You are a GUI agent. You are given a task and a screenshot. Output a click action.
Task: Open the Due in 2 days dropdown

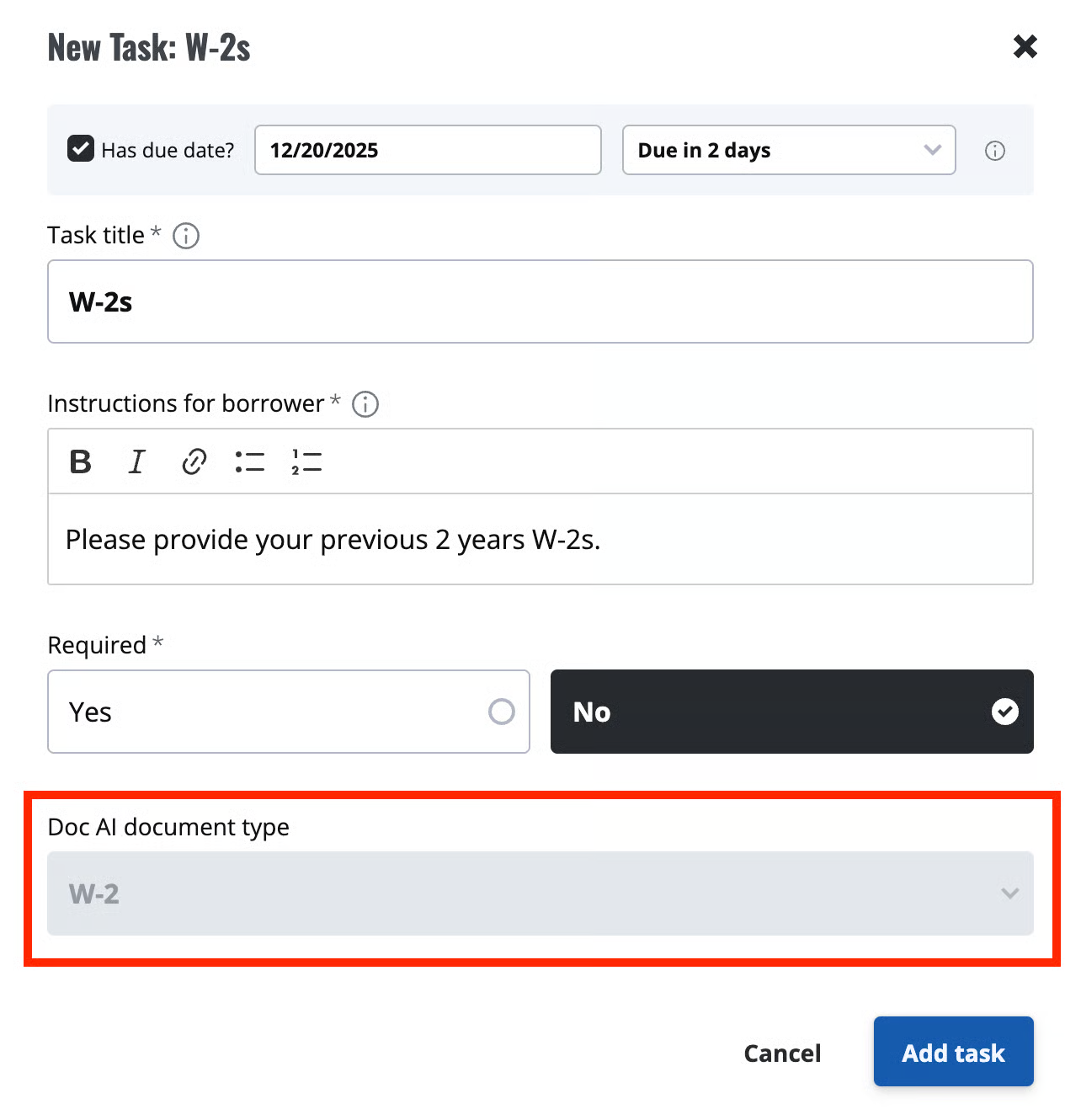[788, 150]
